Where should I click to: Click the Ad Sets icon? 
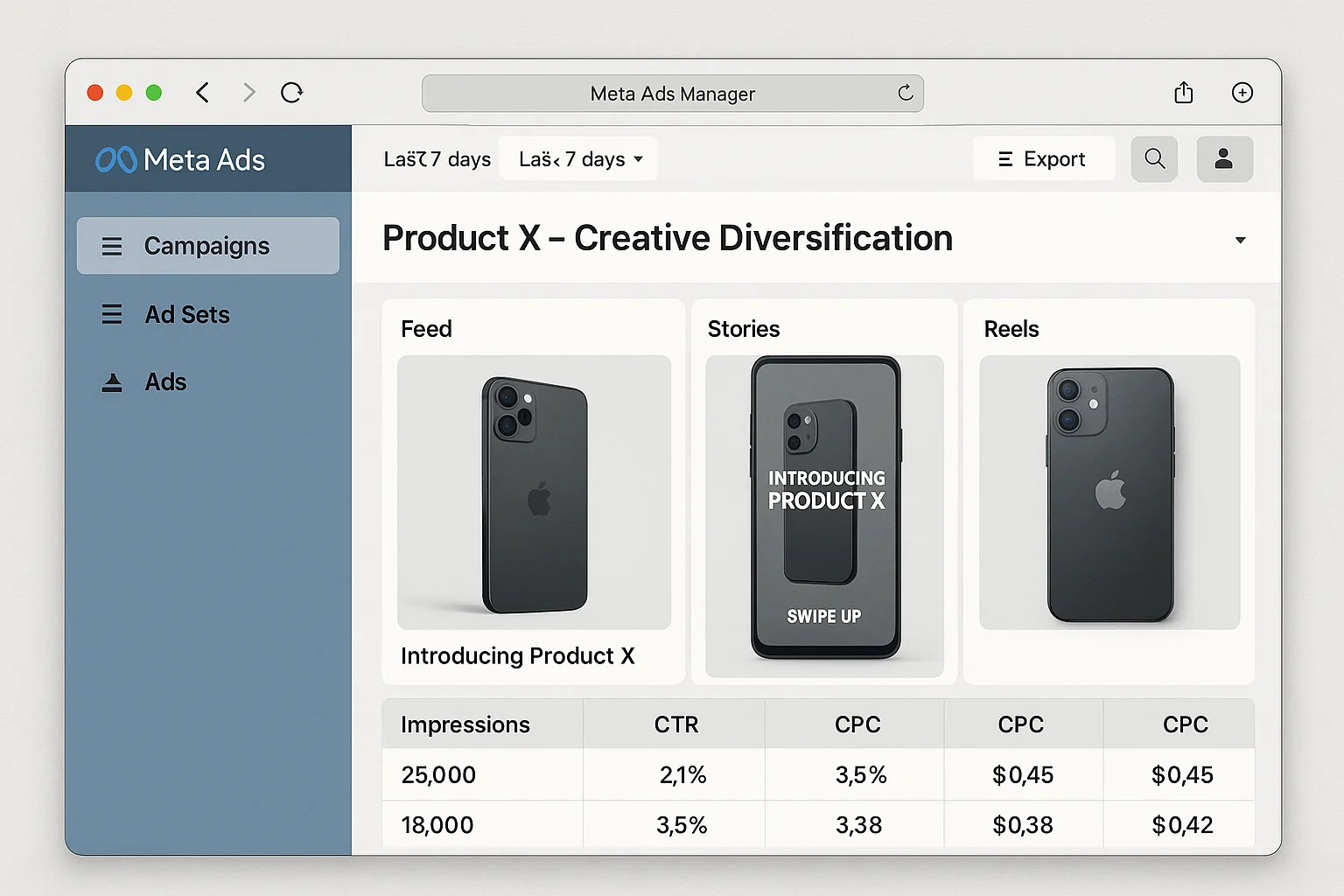pos(112,314)
